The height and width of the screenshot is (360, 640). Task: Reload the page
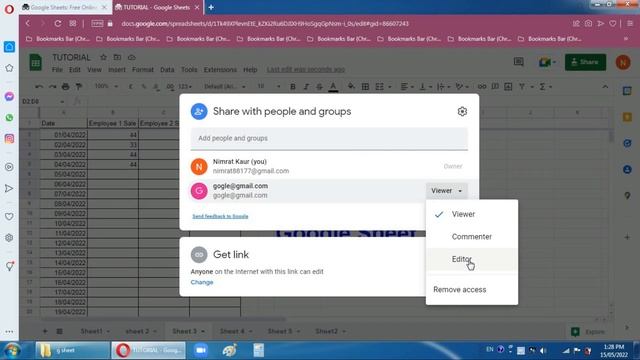(x=58, y=24)
